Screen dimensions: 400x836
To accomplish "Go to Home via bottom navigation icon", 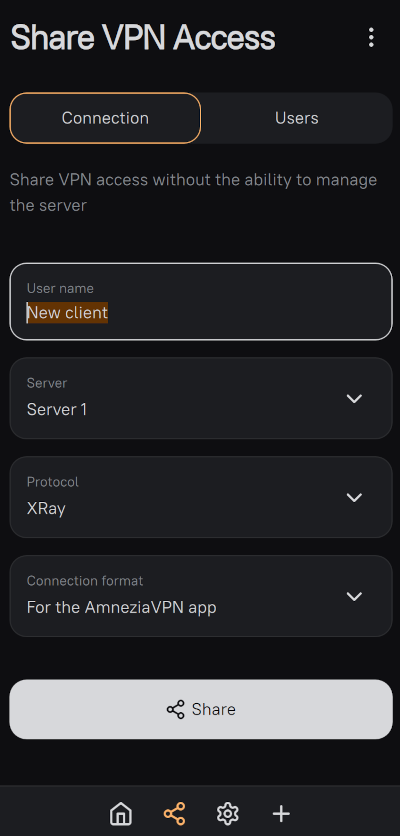I will [x=121, y=814].
